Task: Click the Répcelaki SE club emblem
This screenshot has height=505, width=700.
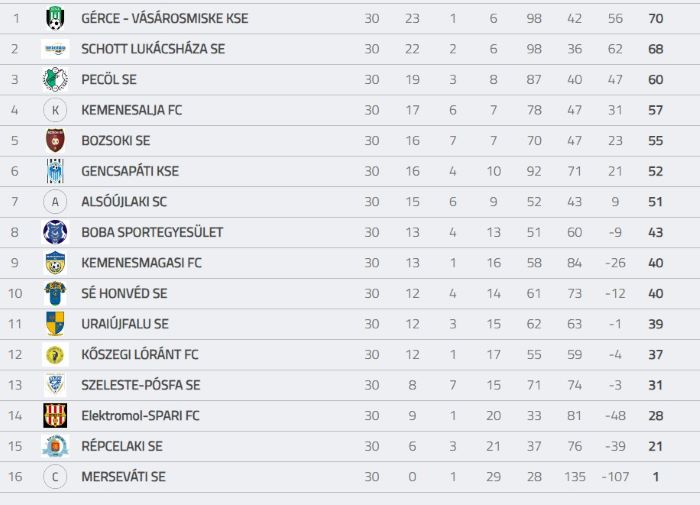Action: (x=55, y=446)
